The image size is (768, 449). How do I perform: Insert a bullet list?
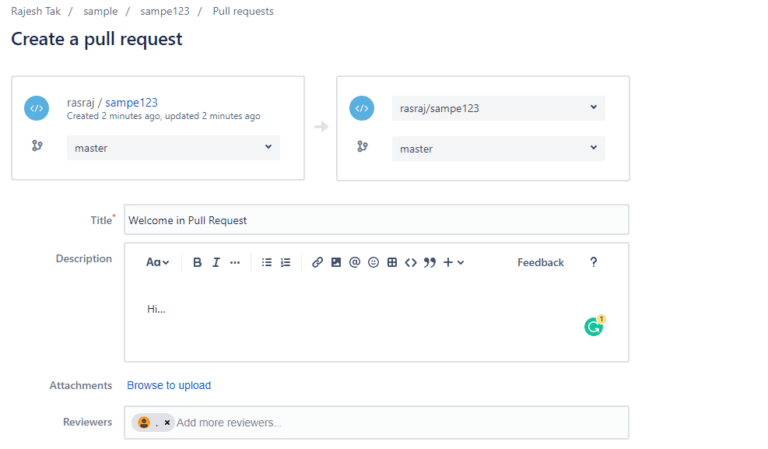(x=266, y=262)
